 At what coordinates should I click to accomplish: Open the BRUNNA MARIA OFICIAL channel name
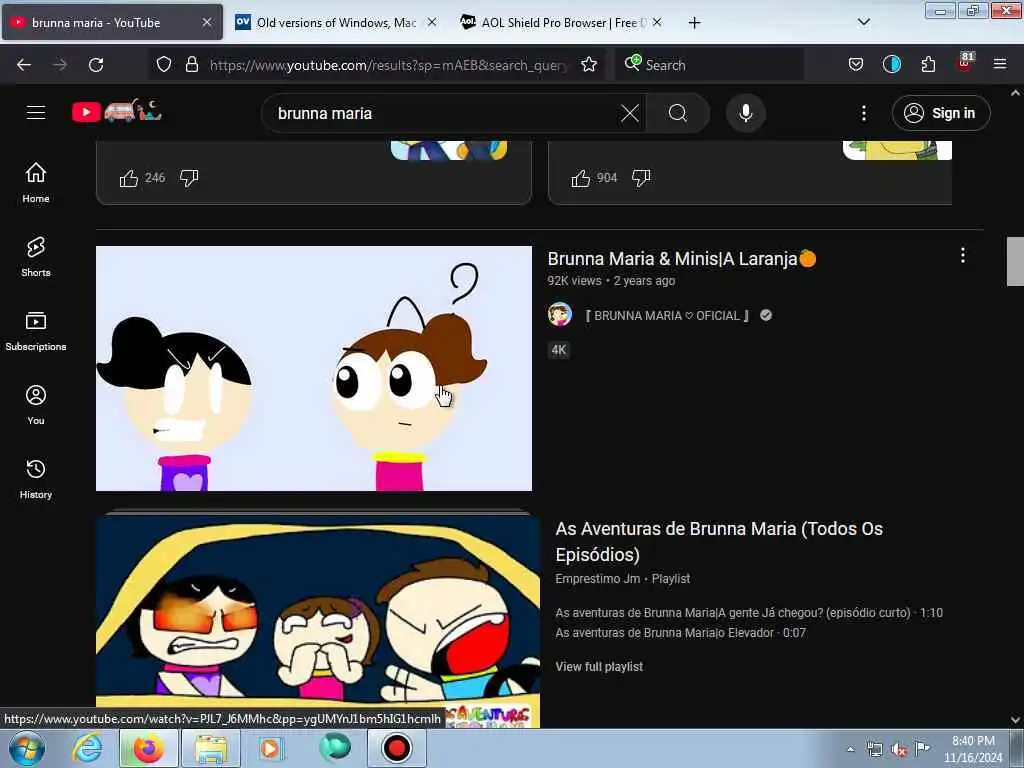(x=667, y=315)
